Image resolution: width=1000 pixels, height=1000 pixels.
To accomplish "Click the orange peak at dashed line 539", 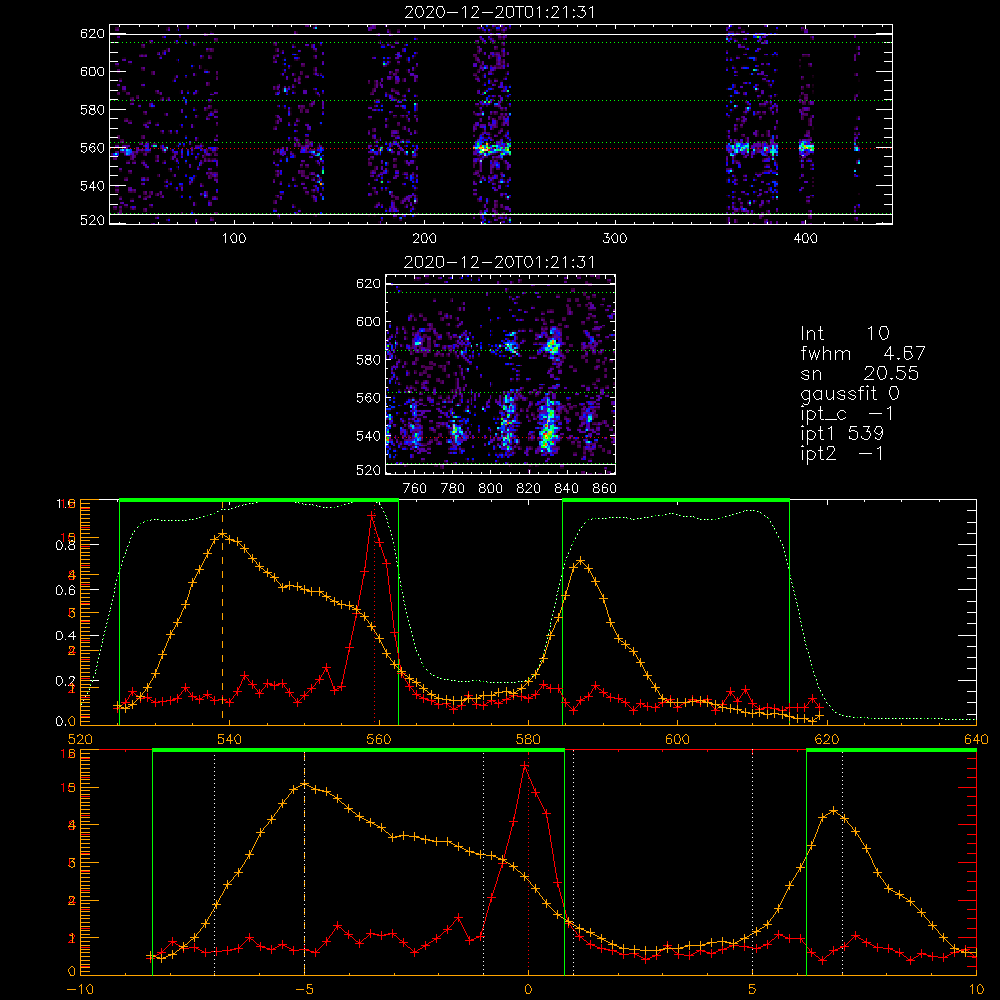I will click(222, 533).
